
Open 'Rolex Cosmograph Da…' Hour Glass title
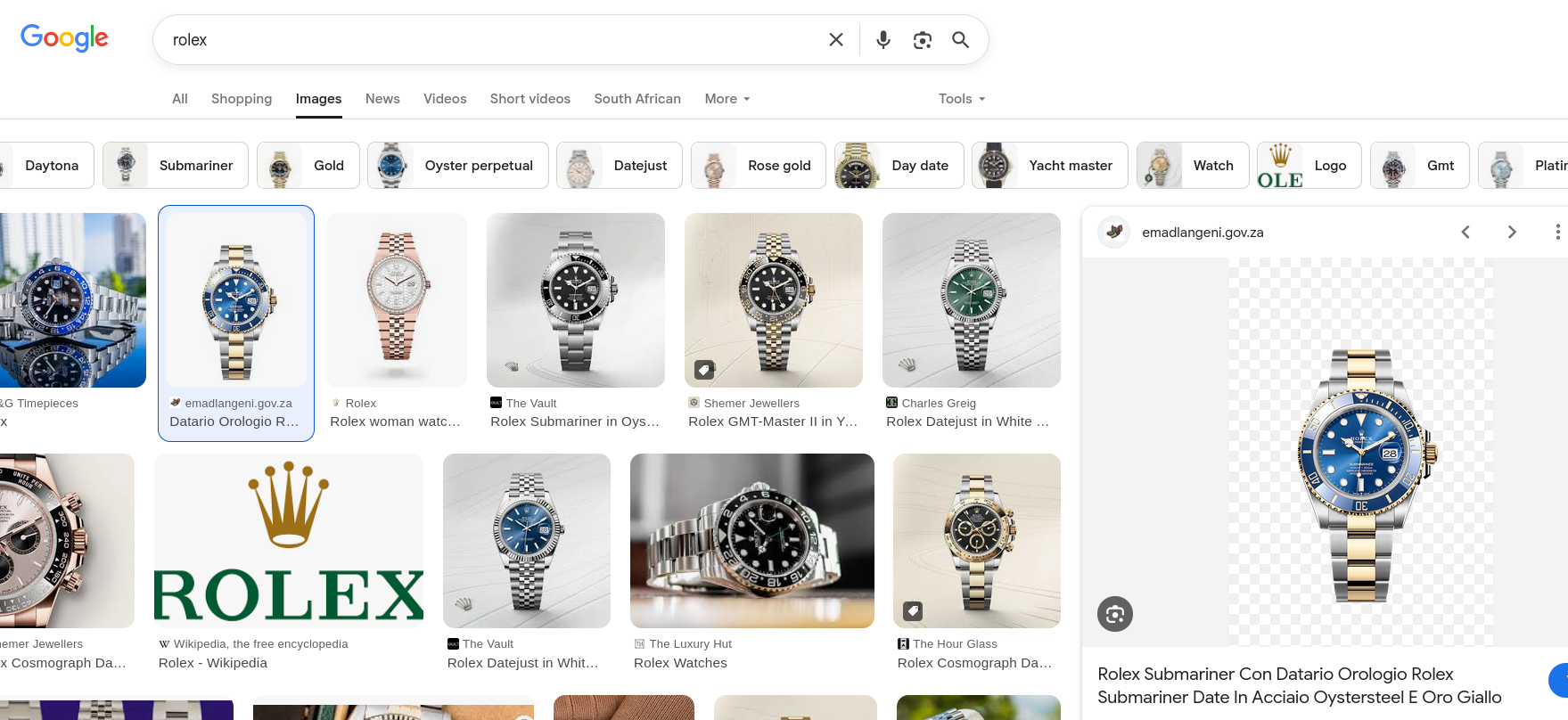point(974,663)
